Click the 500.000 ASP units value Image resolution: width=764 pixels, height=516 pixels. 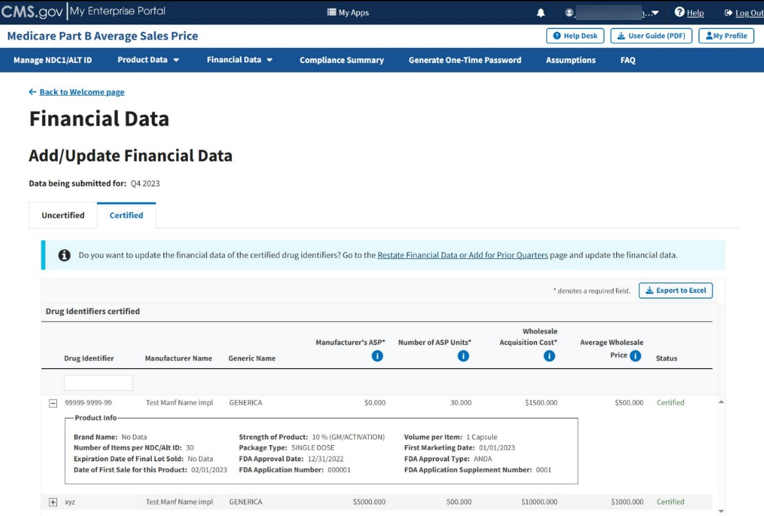point(459,502)
